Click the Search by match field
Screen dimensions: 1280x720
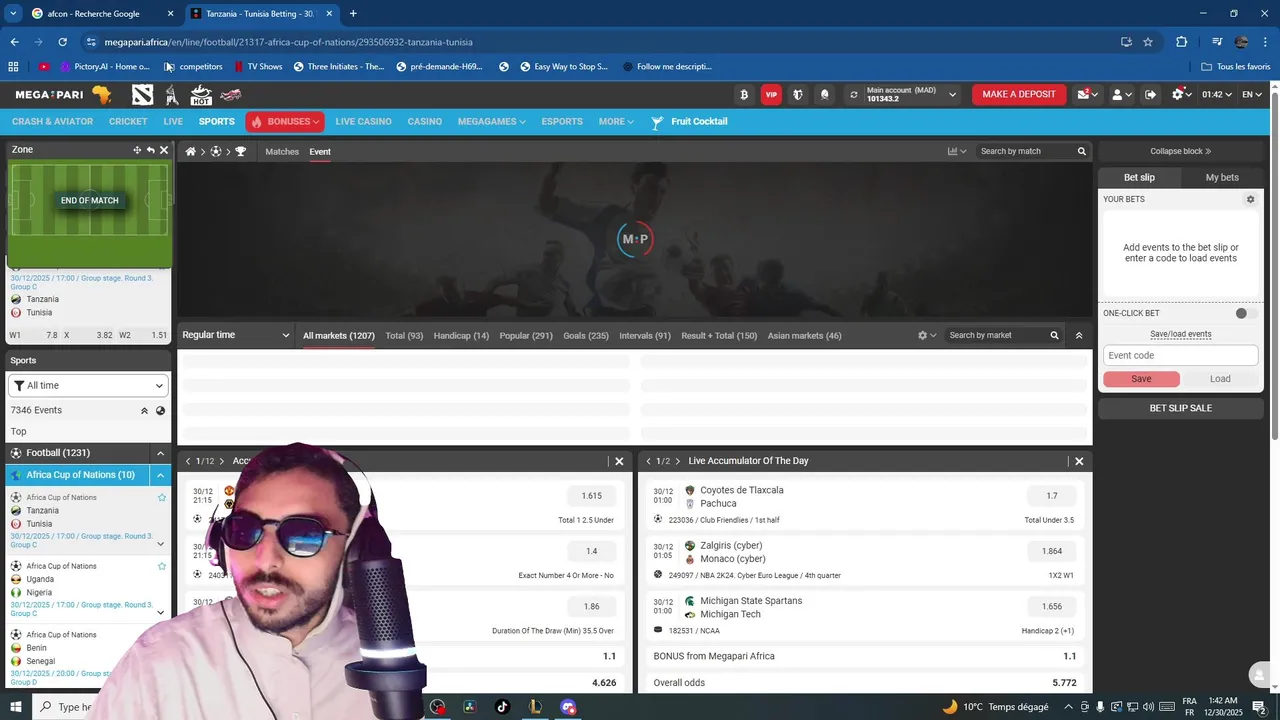click(1024, 152)
